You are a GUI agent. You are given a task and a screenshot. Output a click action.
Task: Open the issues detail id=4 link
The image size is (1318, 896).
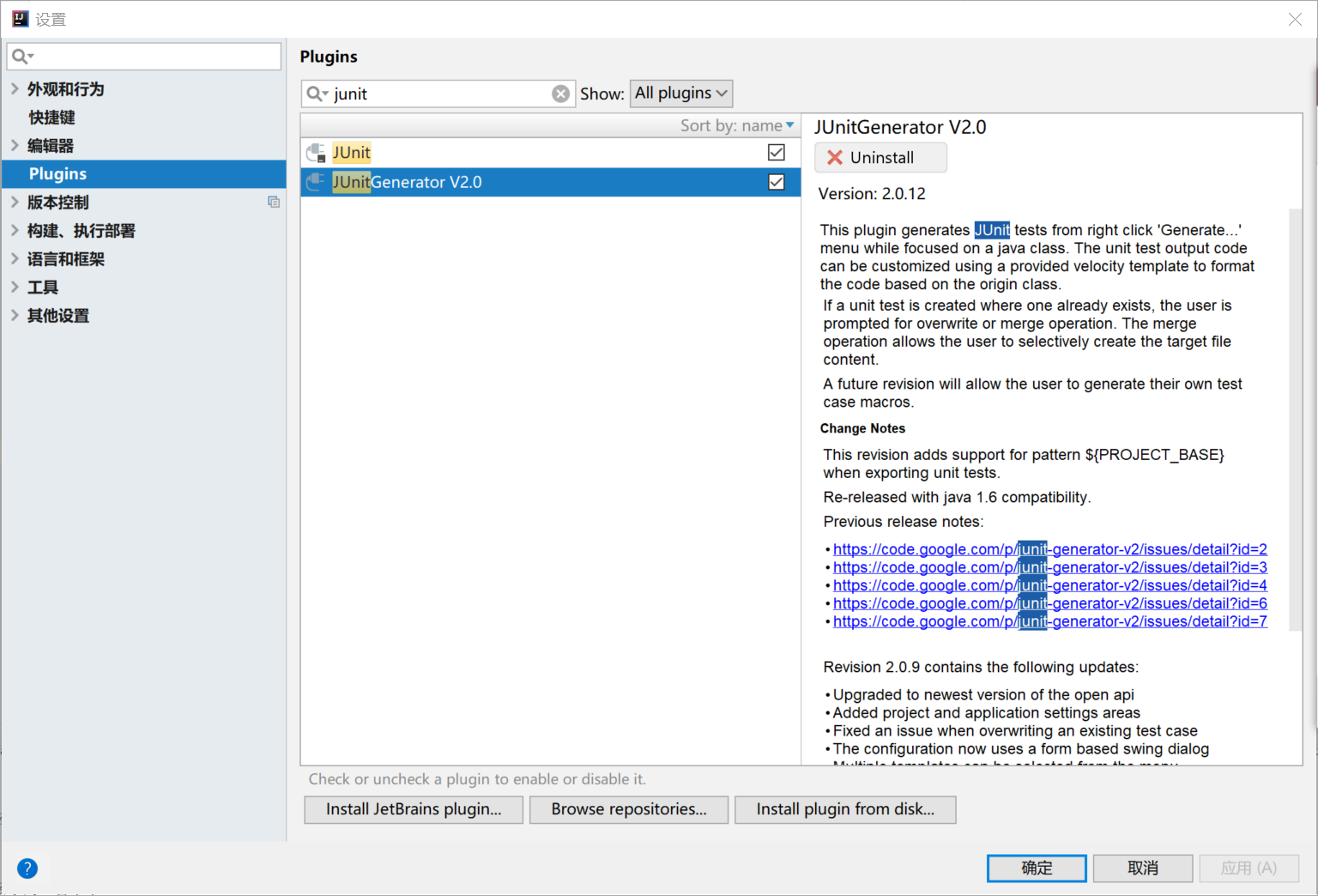coord(1049,585)
